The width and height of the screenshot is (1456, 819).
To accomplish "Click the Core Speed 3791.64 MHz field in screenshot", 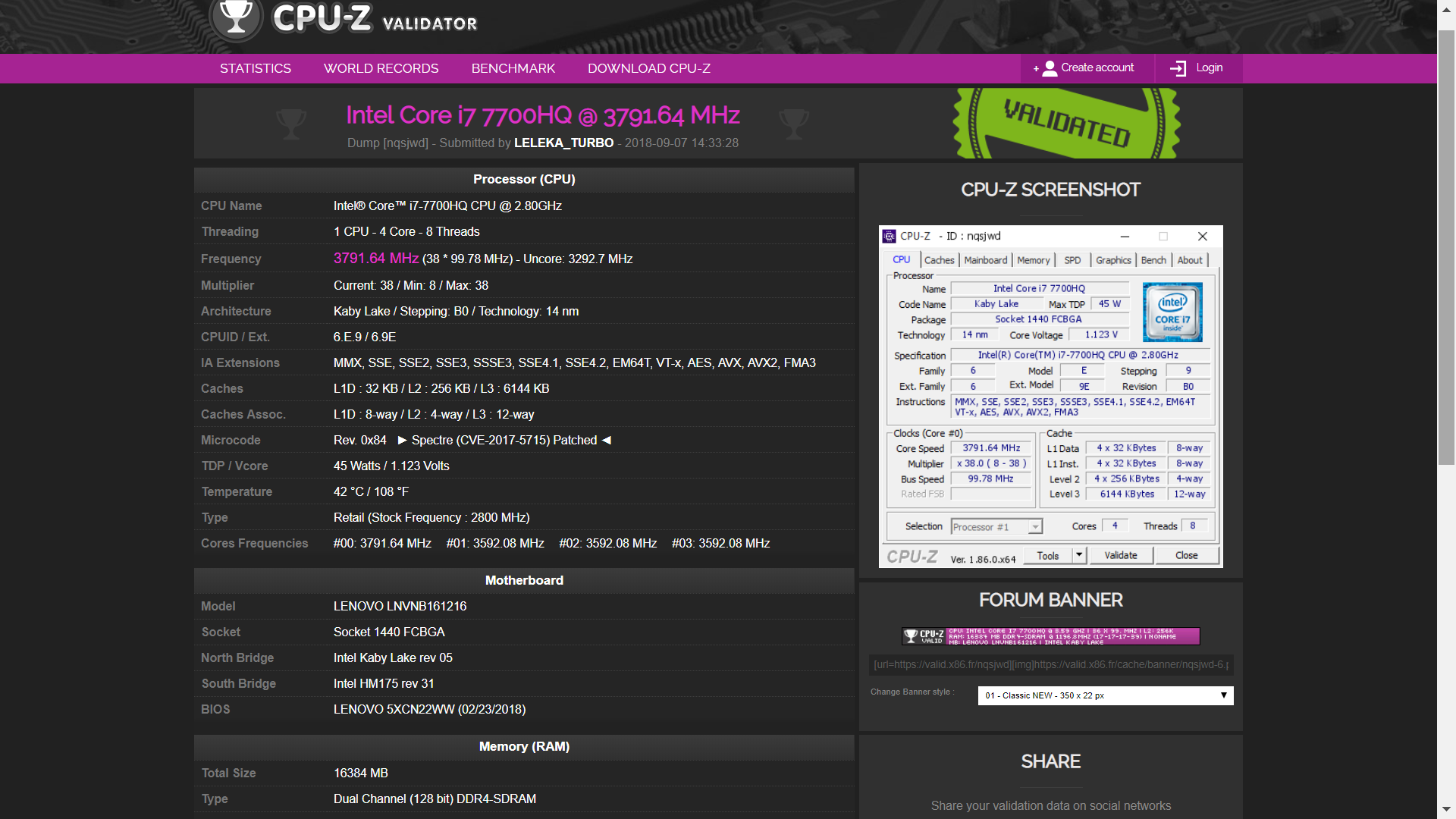I will (992, 448).
